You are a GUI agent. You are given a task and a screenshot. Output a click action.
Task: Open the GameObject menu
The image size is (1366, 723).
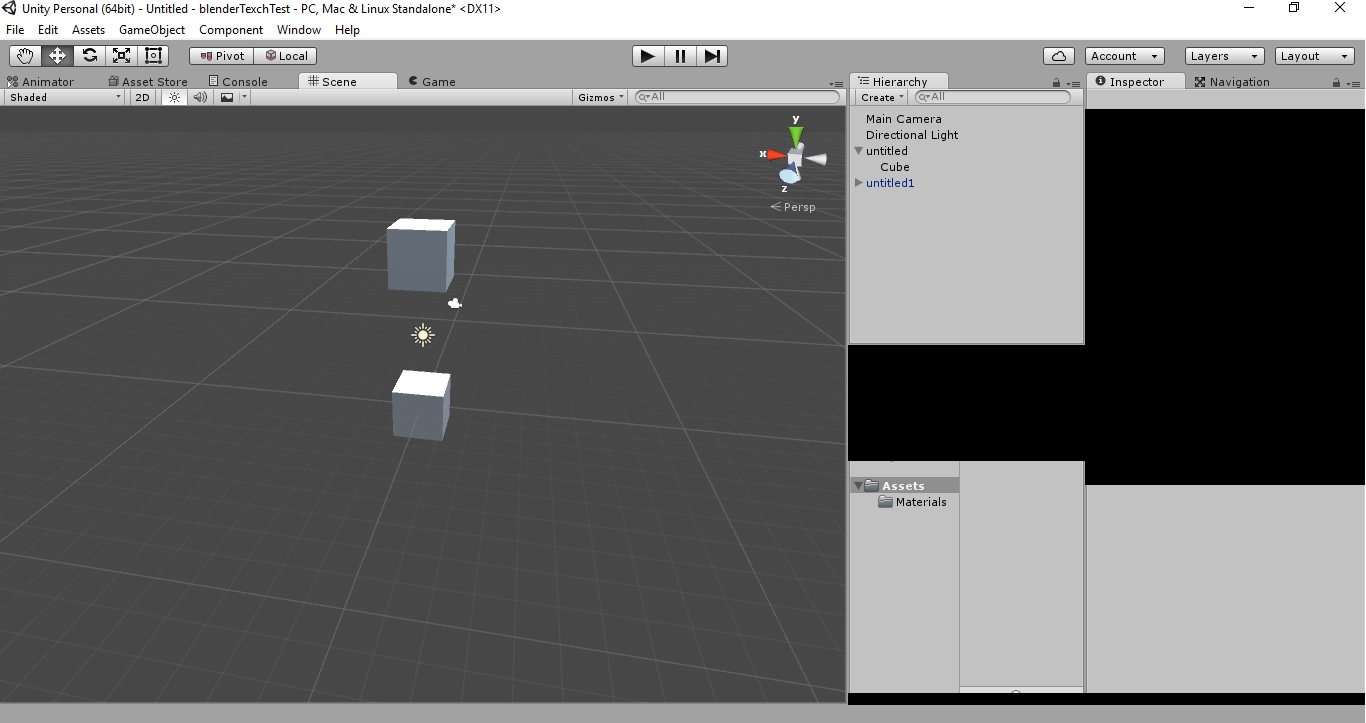point(152,30)
